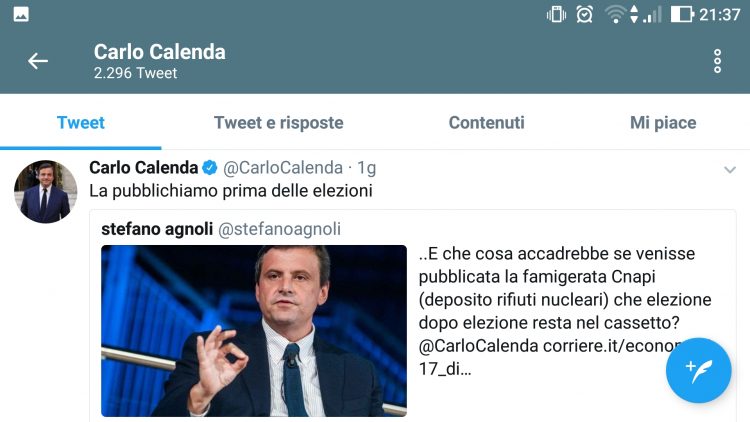Tap the alarm clock status icon
750x422 pixels.
pyautogui.click(x=584, y=14)
